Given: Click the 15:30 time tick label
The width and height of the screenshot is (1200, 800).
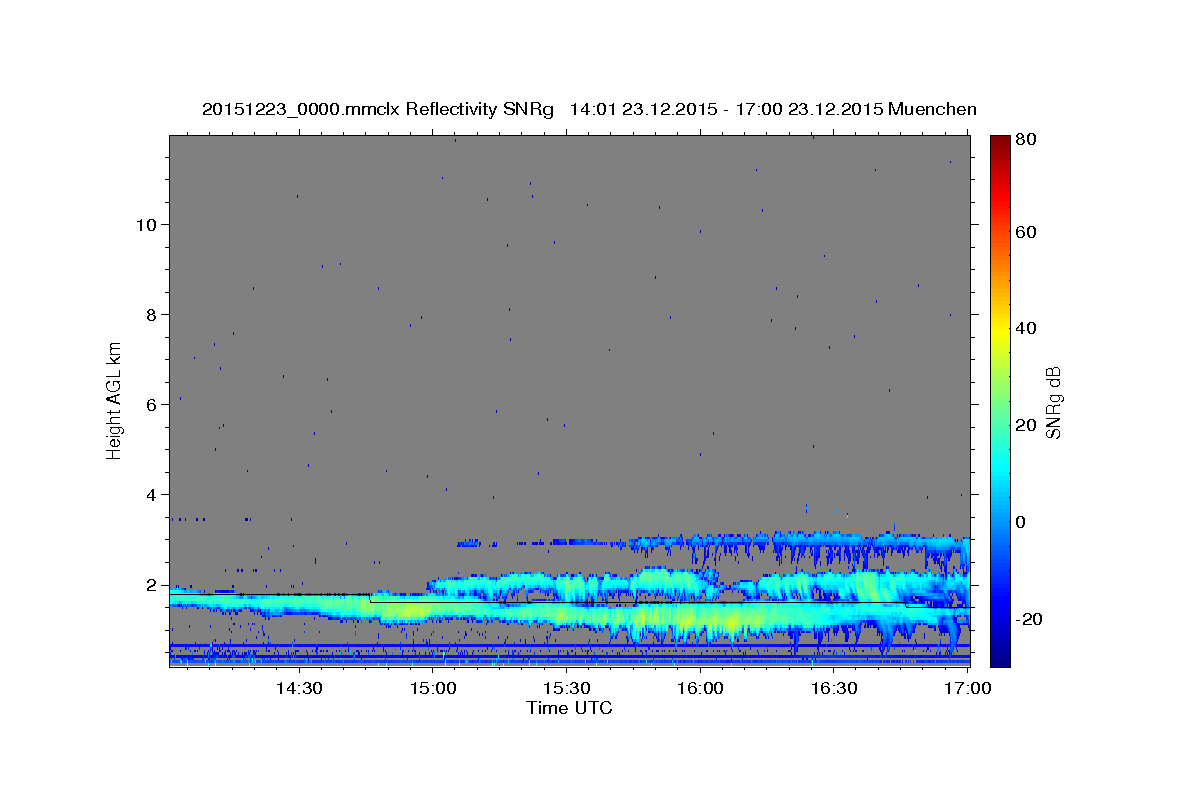Looking at the screenshot, I should 566,688.
